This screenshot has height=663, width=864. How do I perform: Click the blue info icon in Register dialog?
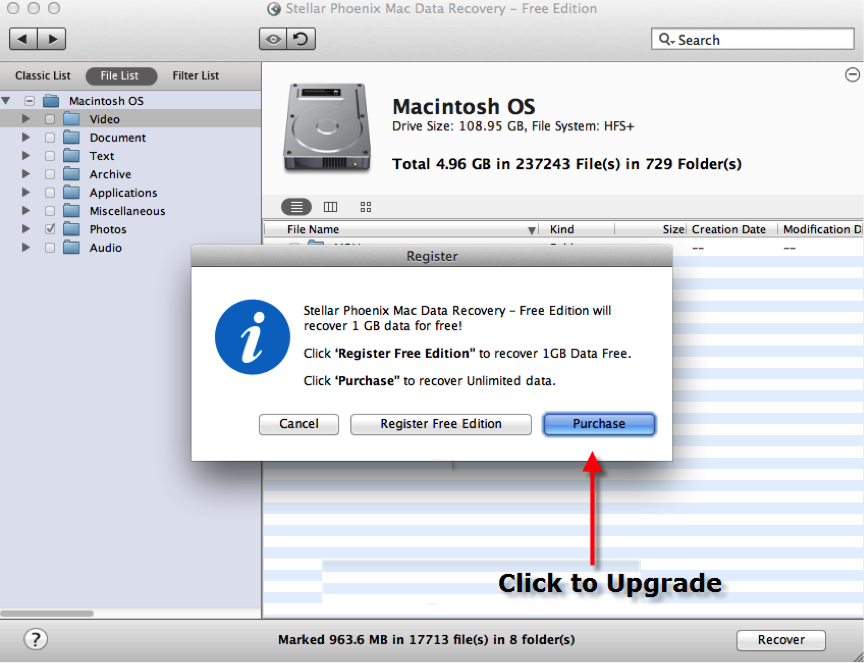coord(252,337)
